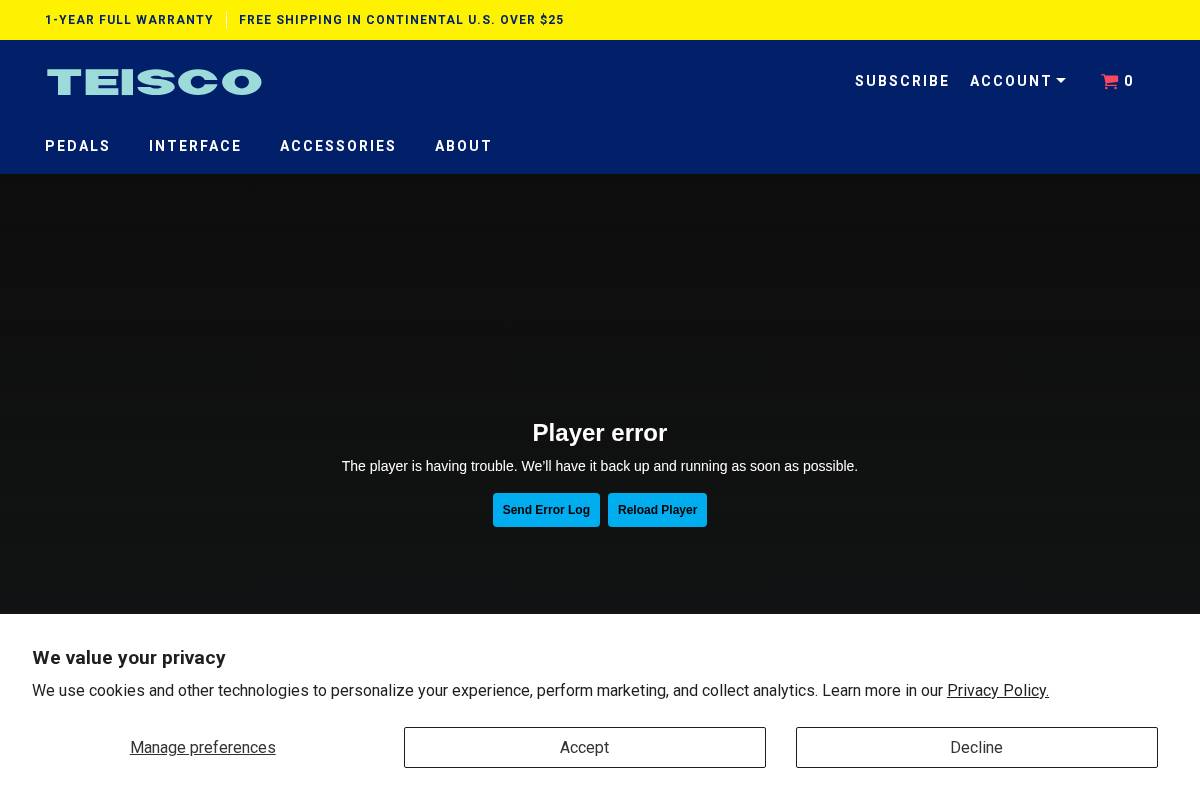1200x800 pixels.
Task: Click the red cart icon in the header
Action: coord(1110,81)
